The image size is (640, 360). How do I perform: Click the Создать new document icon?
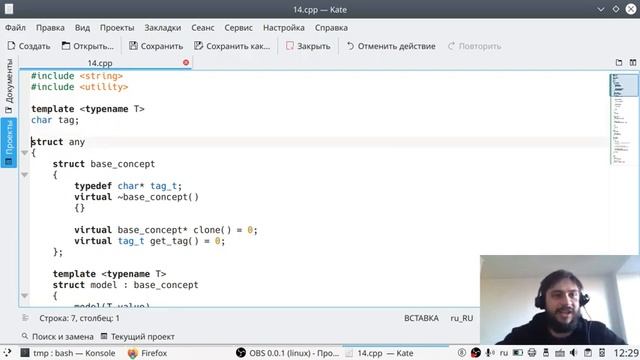tap(11, 46)
